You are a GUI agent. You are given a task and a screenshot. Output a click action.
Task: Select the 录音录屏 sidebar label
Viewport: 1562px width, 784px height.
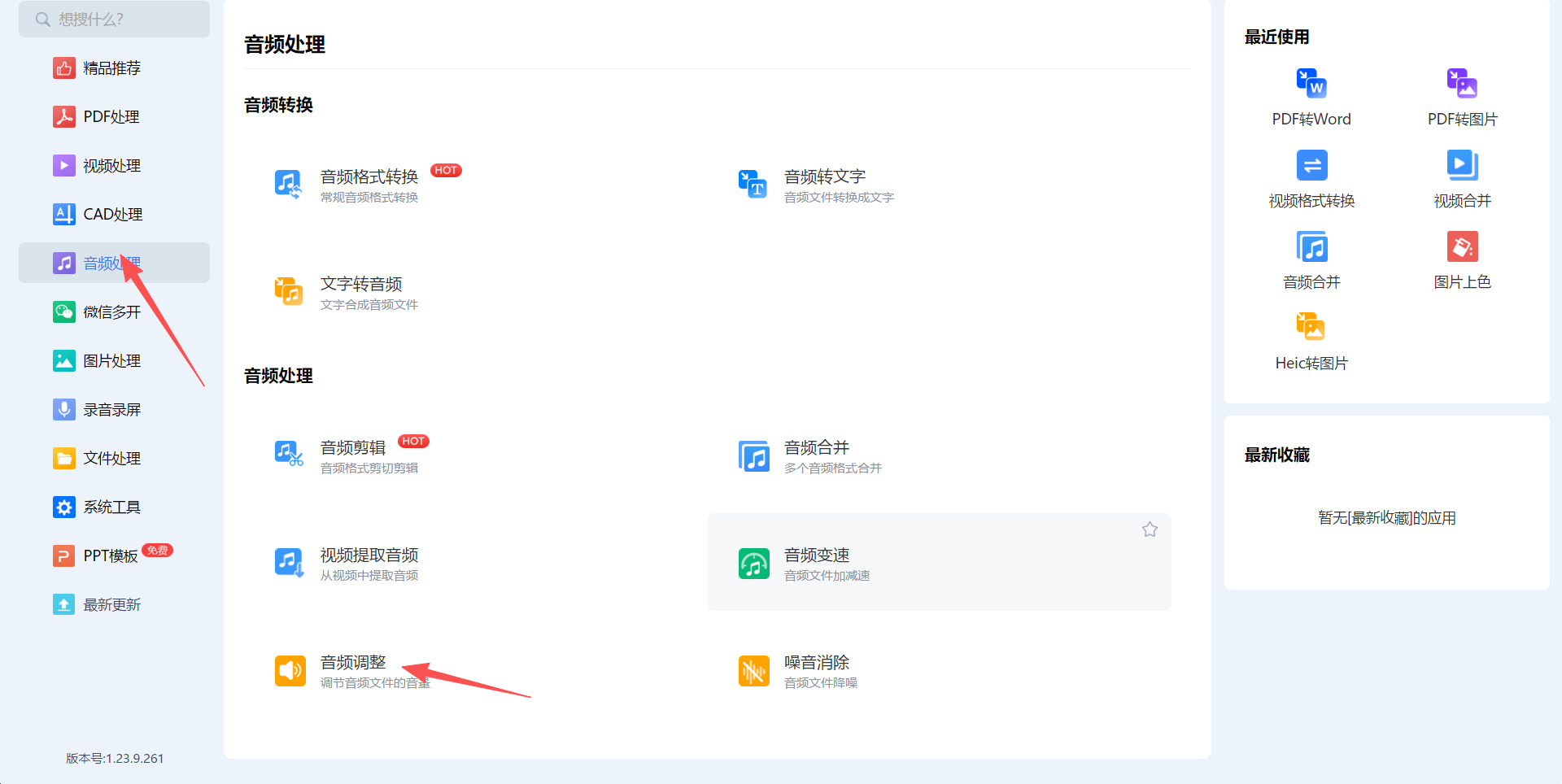click(x=112, y=410)
